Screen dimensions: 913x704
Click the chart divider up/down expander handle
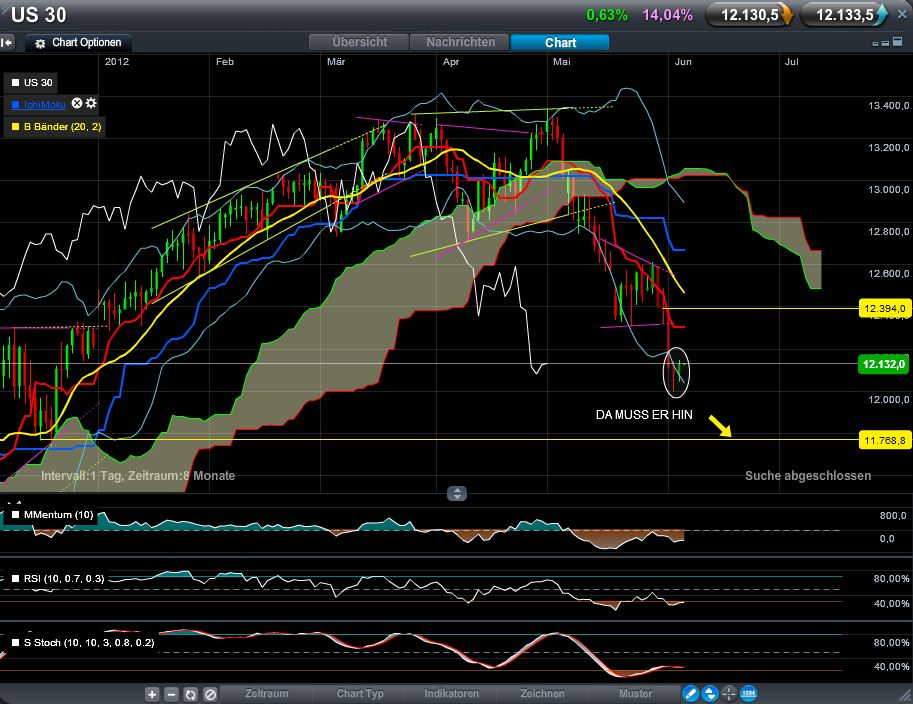coord(457,494)
